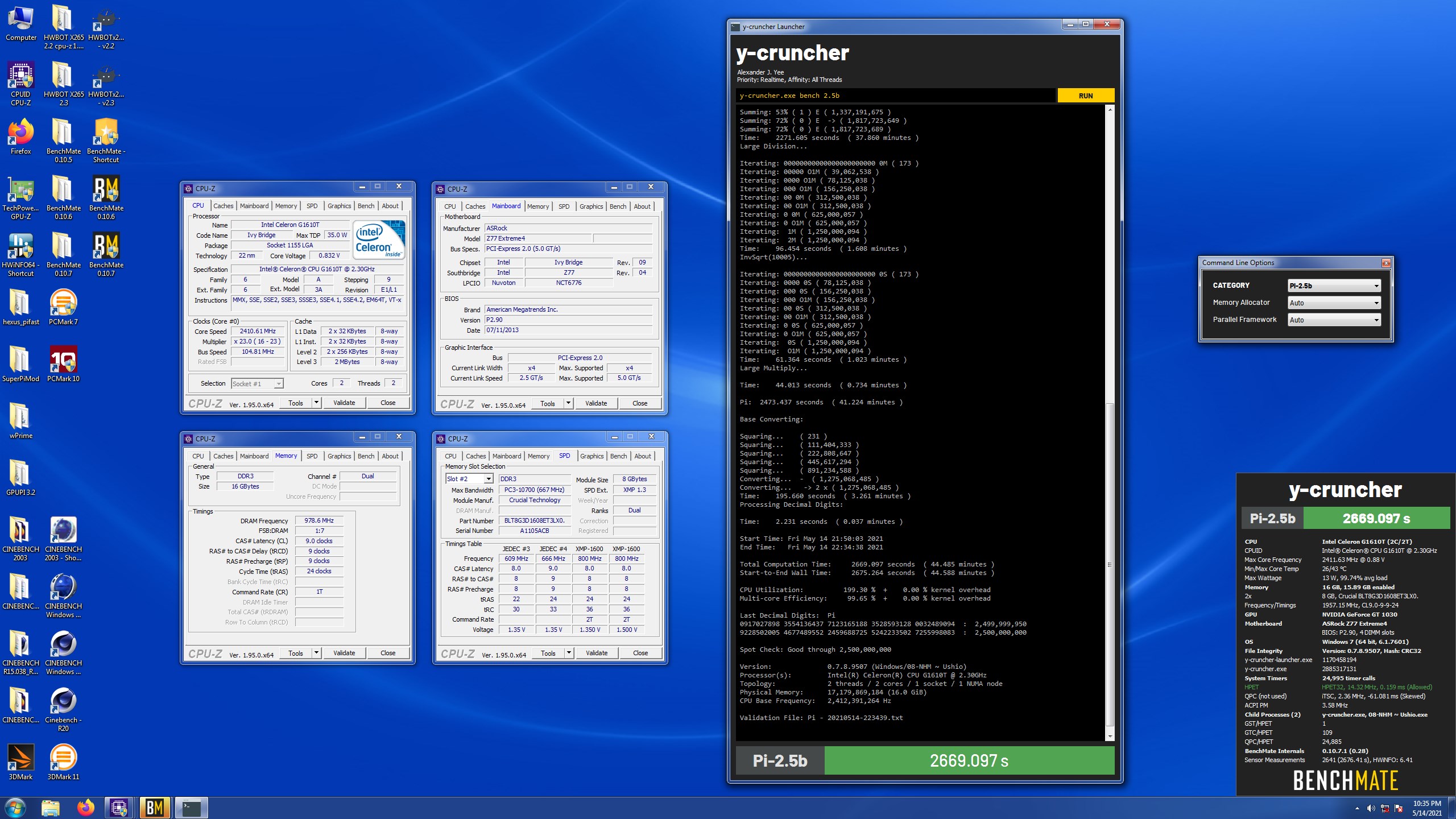Launch 3DMark 11 desktop icon

[x=63, y=762]
